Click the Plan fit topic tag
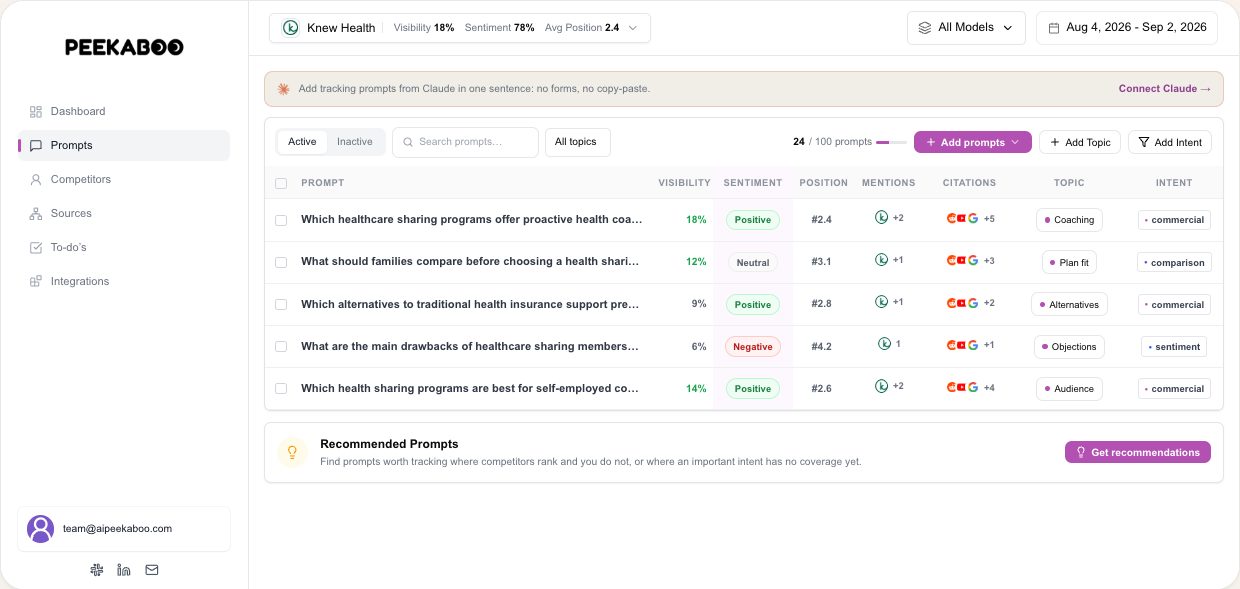1240x589 pixels. coord(1069,262)
